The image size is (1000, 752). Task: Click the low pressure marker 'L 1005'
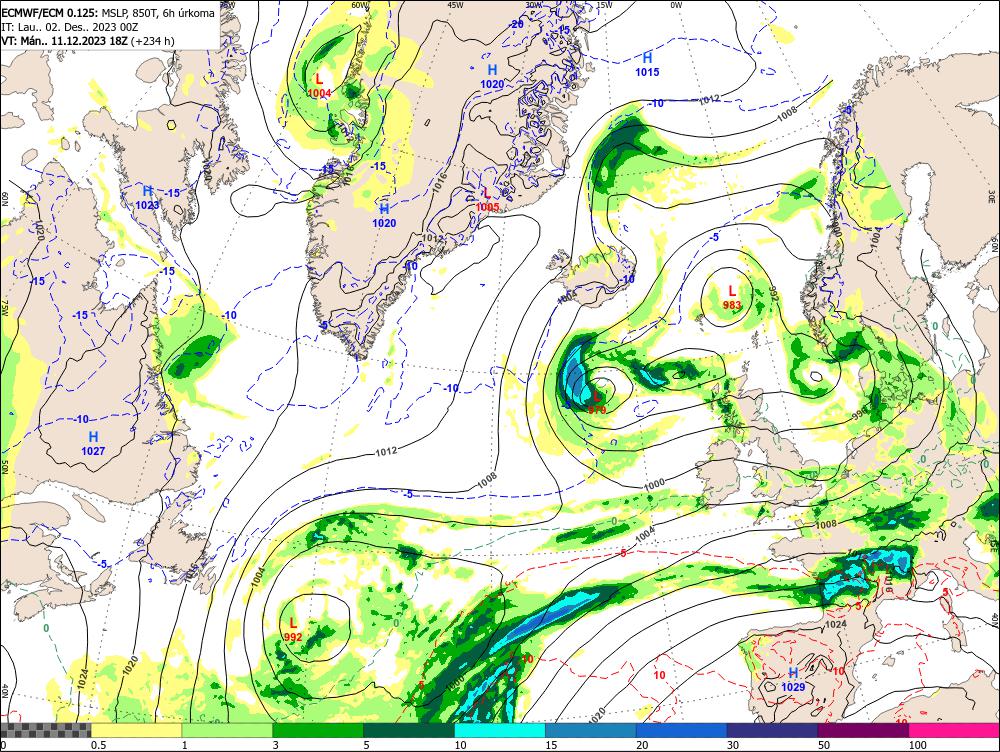tap(487, 200)
